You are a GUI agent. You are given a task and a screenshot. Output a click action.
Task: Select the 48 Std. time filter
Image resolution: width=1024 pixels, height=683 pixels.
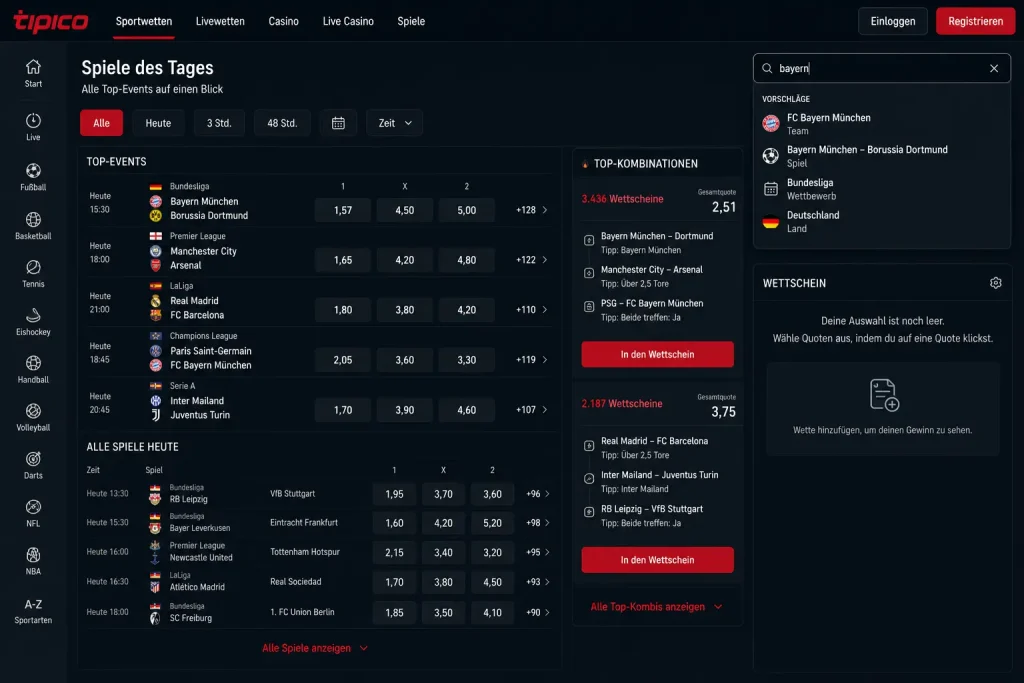point(282,123)
